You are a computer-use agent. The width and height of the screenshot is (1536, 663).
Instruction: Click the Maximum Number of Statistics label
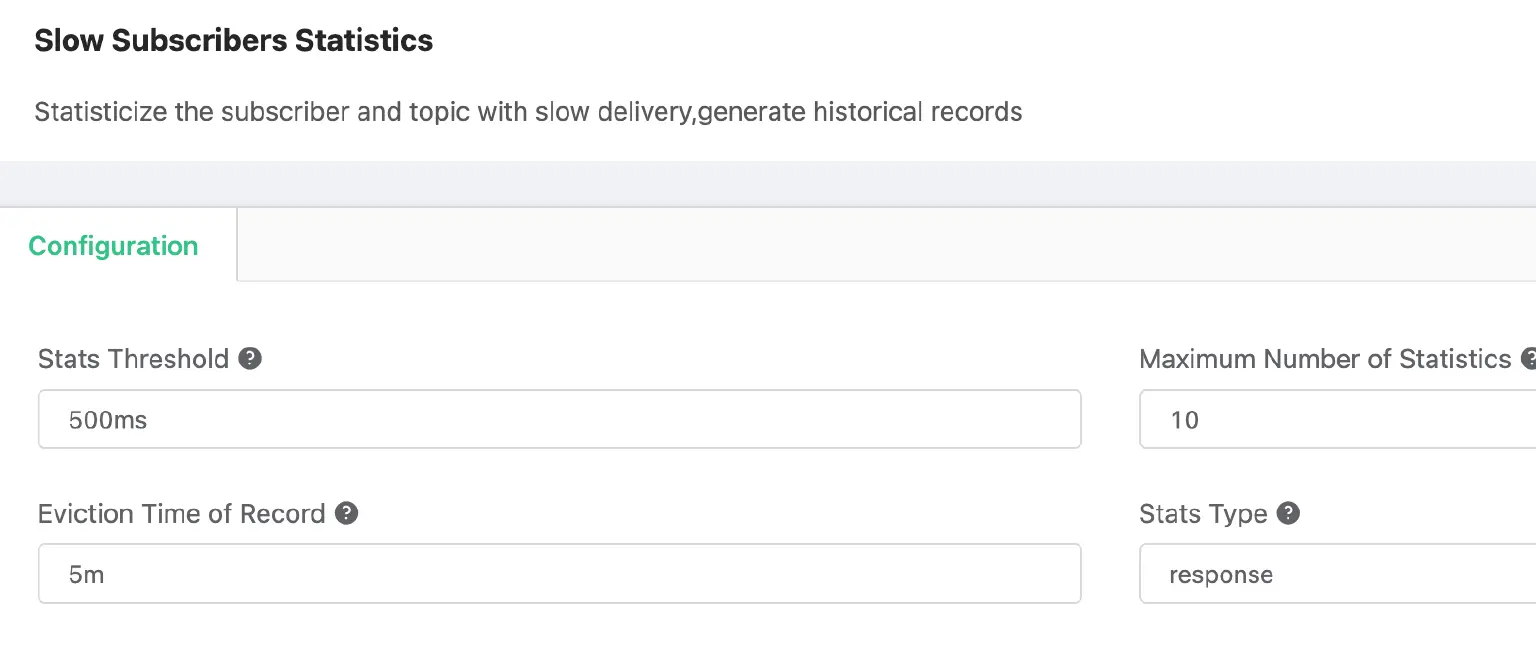click(x=1324, y=359)
